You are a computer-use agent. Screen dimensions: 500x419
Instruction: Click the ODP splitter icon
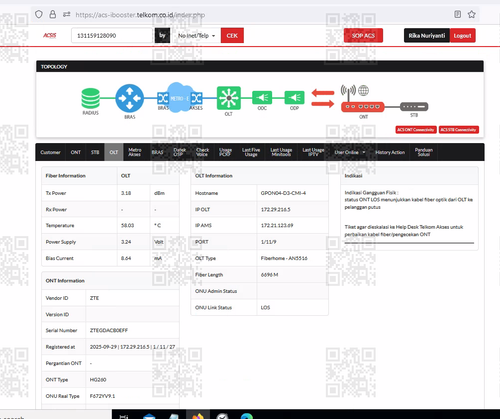tap(294, 98)
